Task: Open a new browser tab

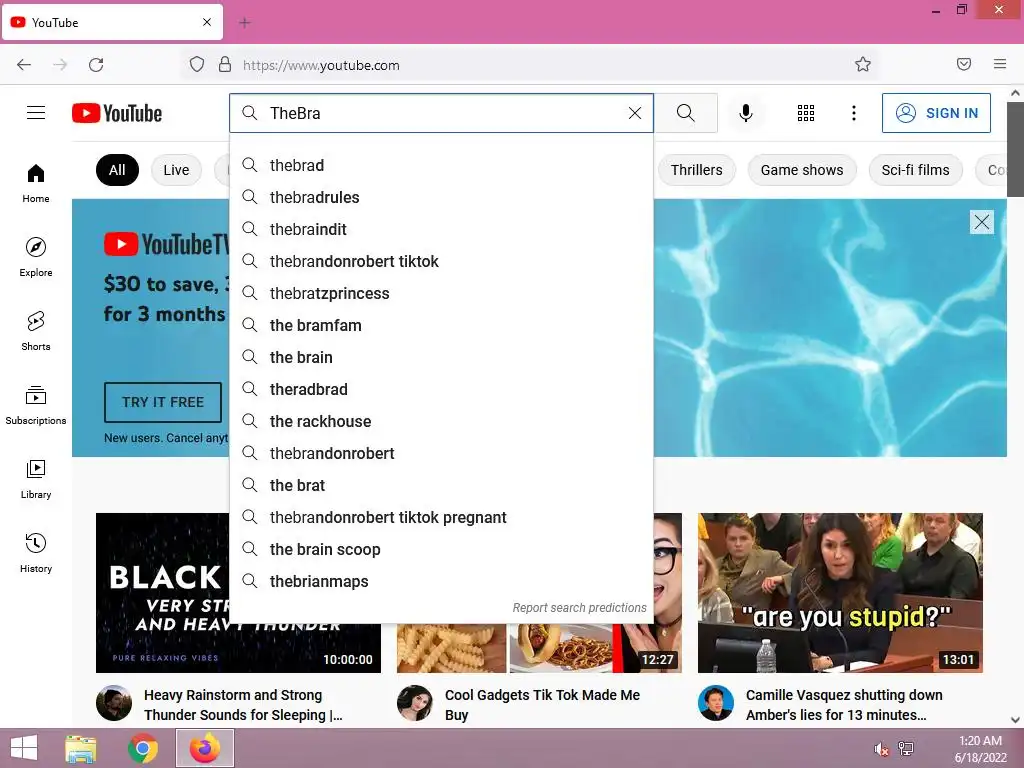Action: point(244,23)
